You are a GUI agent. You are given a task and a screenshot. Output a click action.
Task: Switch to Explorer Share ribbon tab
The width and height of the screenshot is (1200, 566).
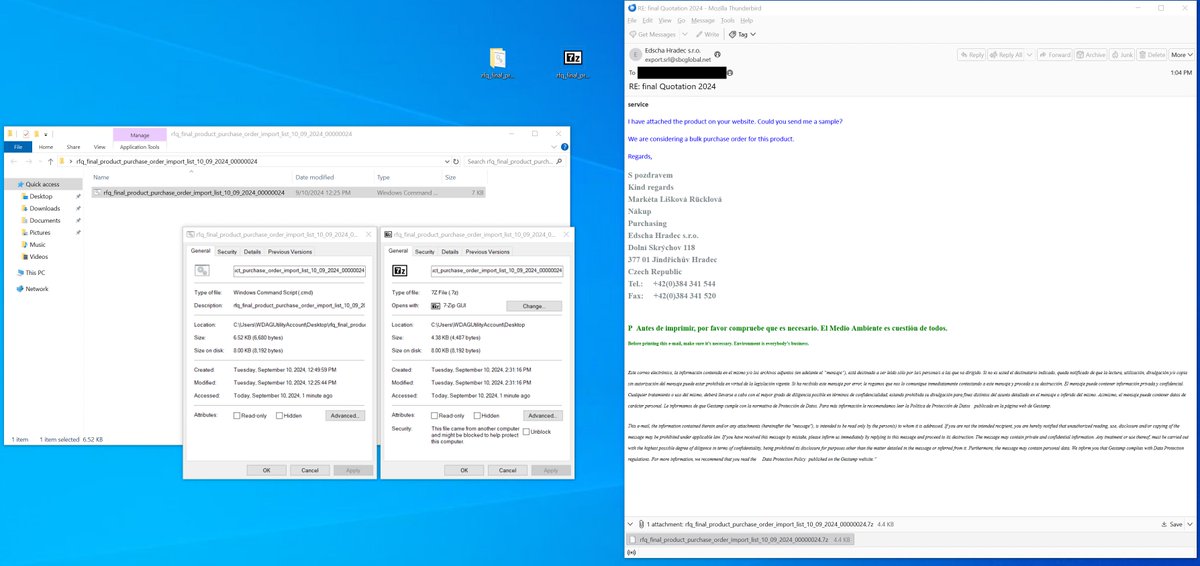(x=72, y=147)
